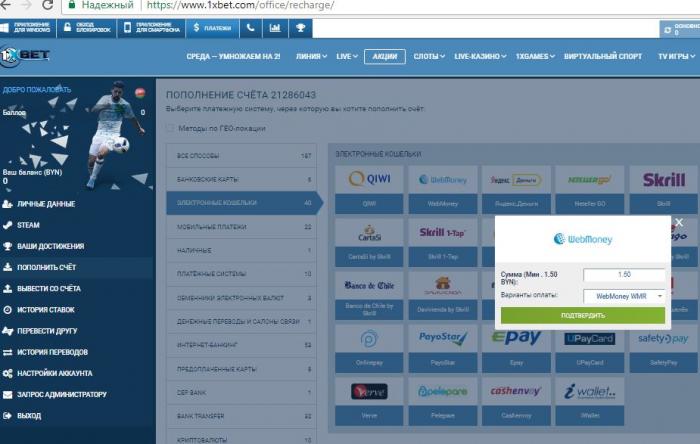Choose the iWallet payment tile
Image resolution: width=700 pixels, height=444 pixels.
(x=590, y=402)
